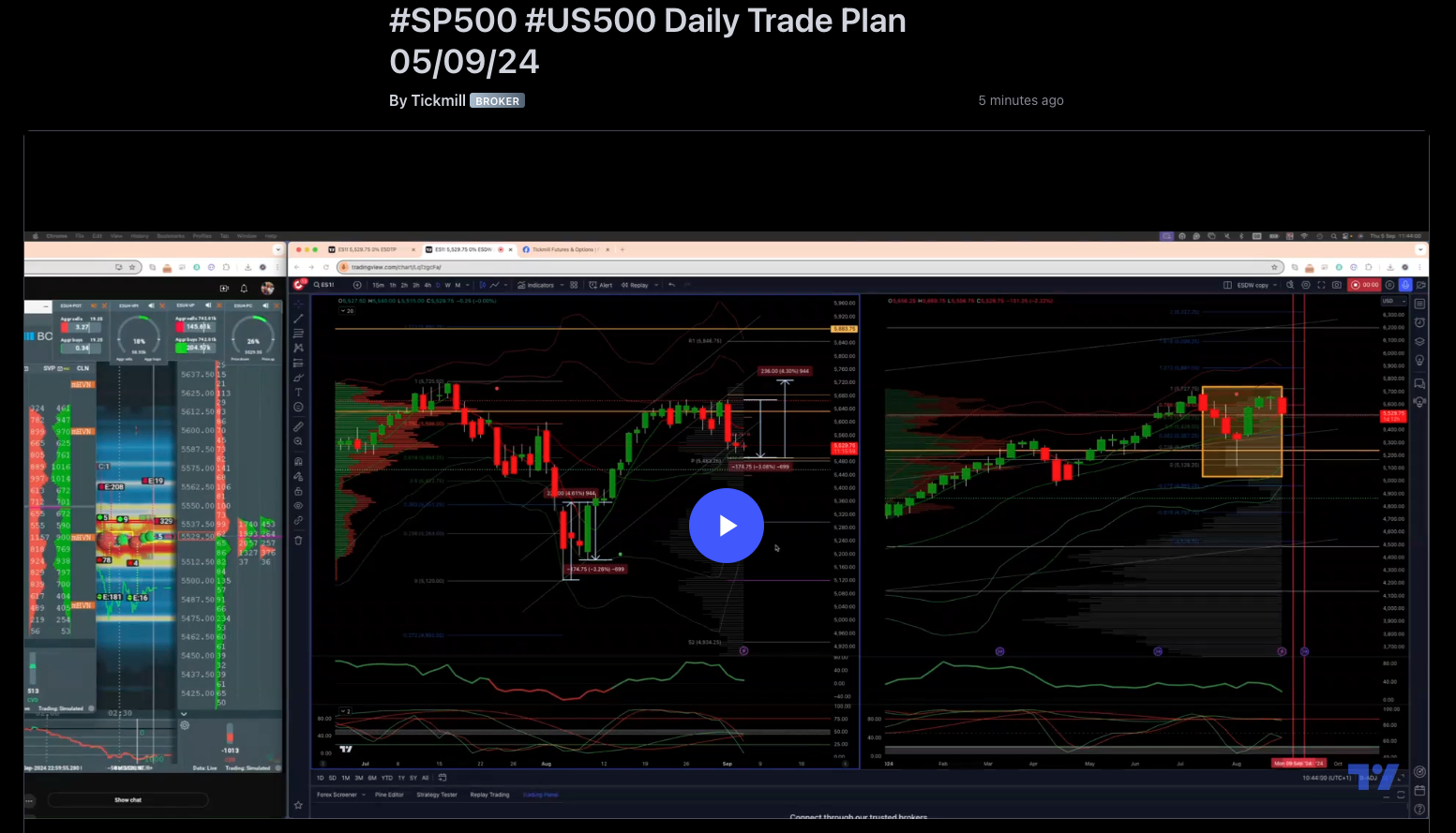This screenshot has height=833, width=1456.
Task: Play the Daily Trade Plan video
Action: pos(727,526)
